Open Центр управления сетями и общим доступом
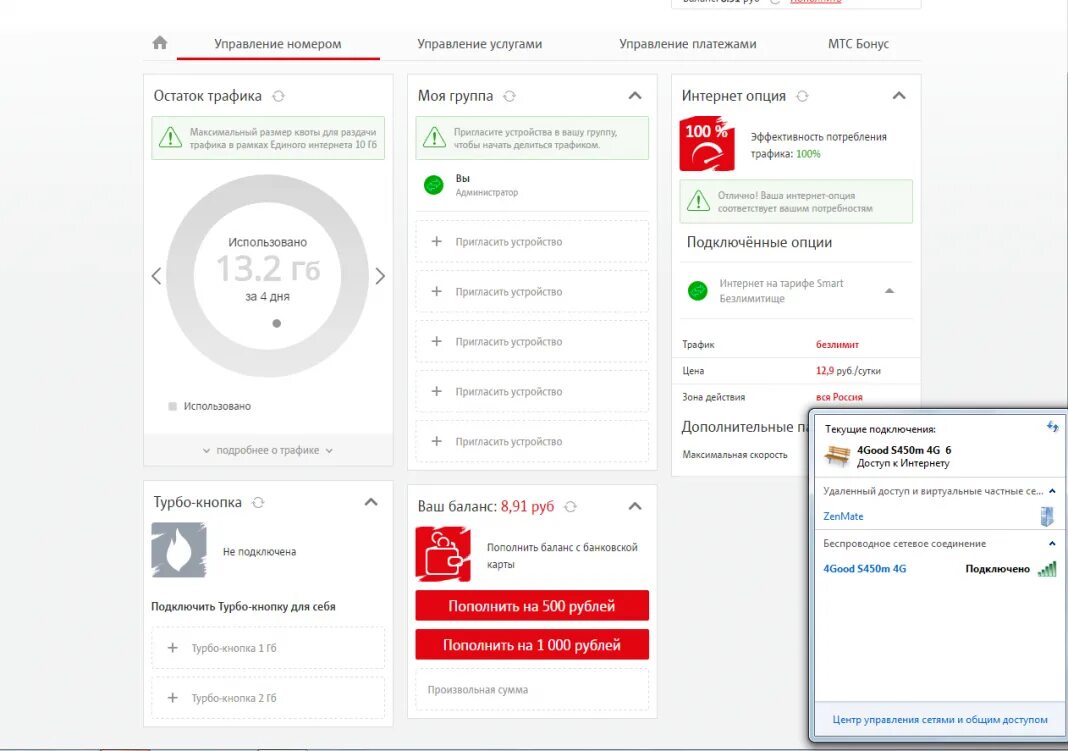 click(x=940, y=720)
